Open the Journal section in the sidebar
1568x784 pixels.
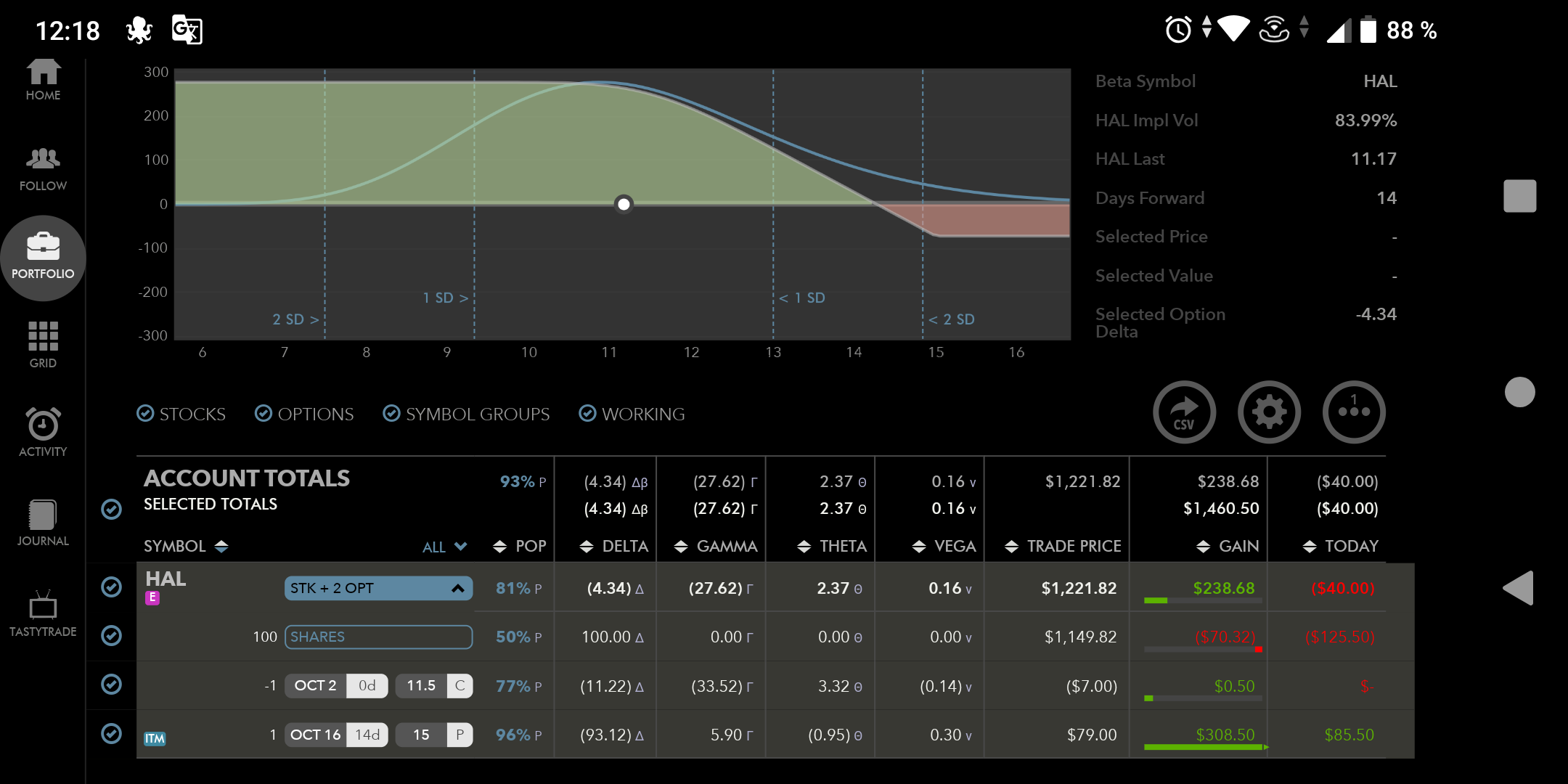pos(43,523)
